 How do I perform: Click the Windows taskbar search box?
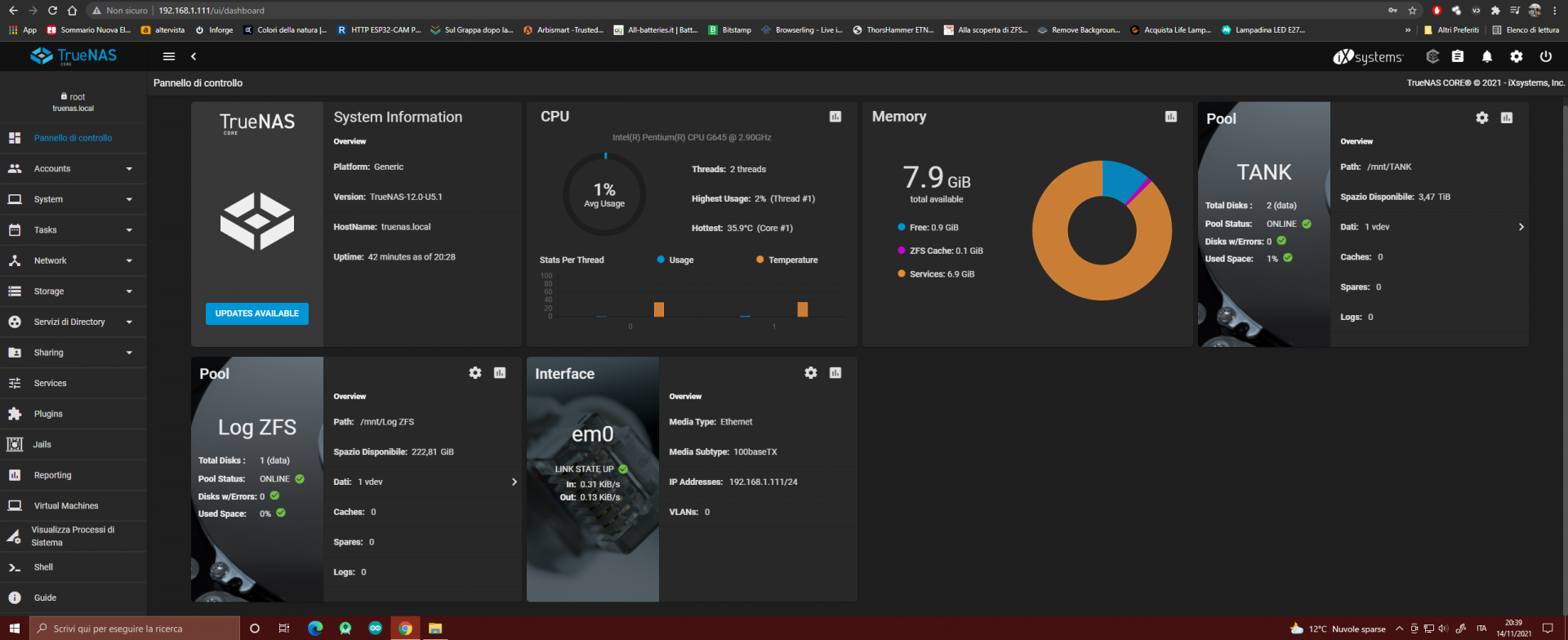click(x=135, y=629)
